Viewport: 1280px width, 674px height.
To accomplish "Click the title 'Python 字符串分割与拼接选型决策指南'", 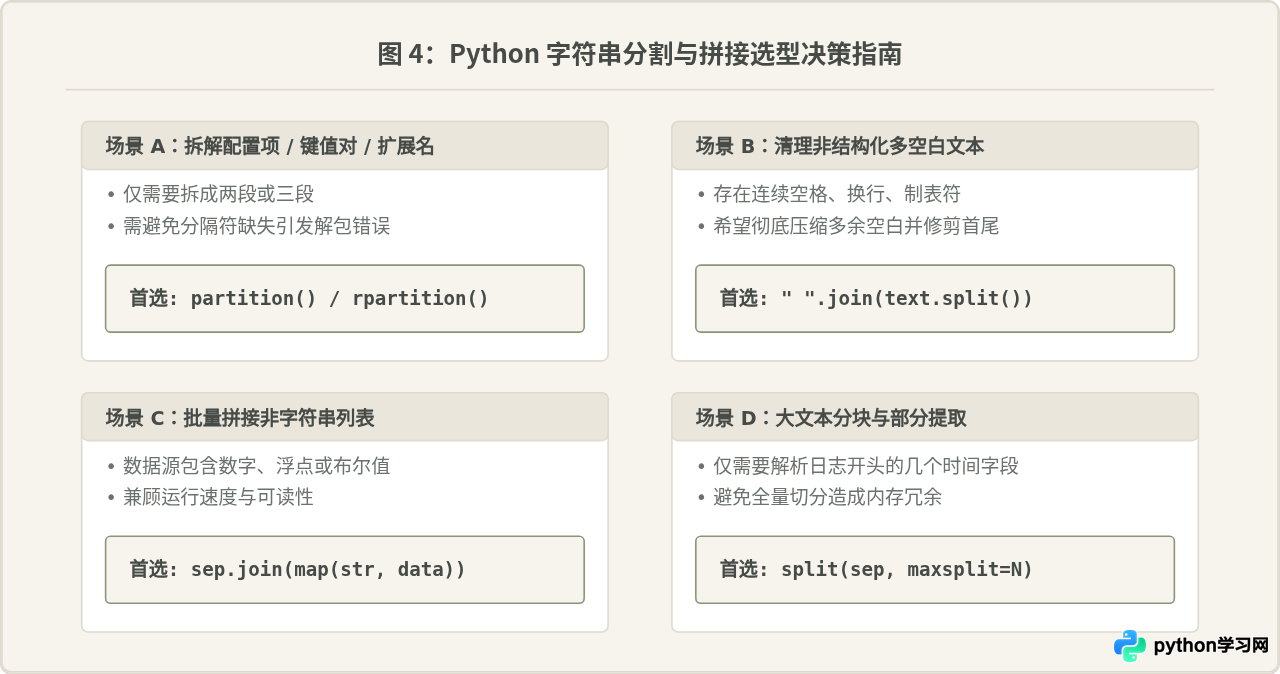I will [x=640, y=54].
